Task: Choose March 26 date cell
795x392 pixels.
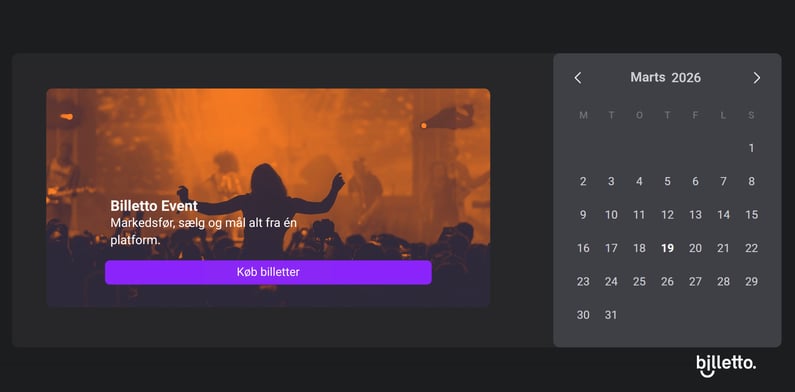Action: tap(667, 281)
